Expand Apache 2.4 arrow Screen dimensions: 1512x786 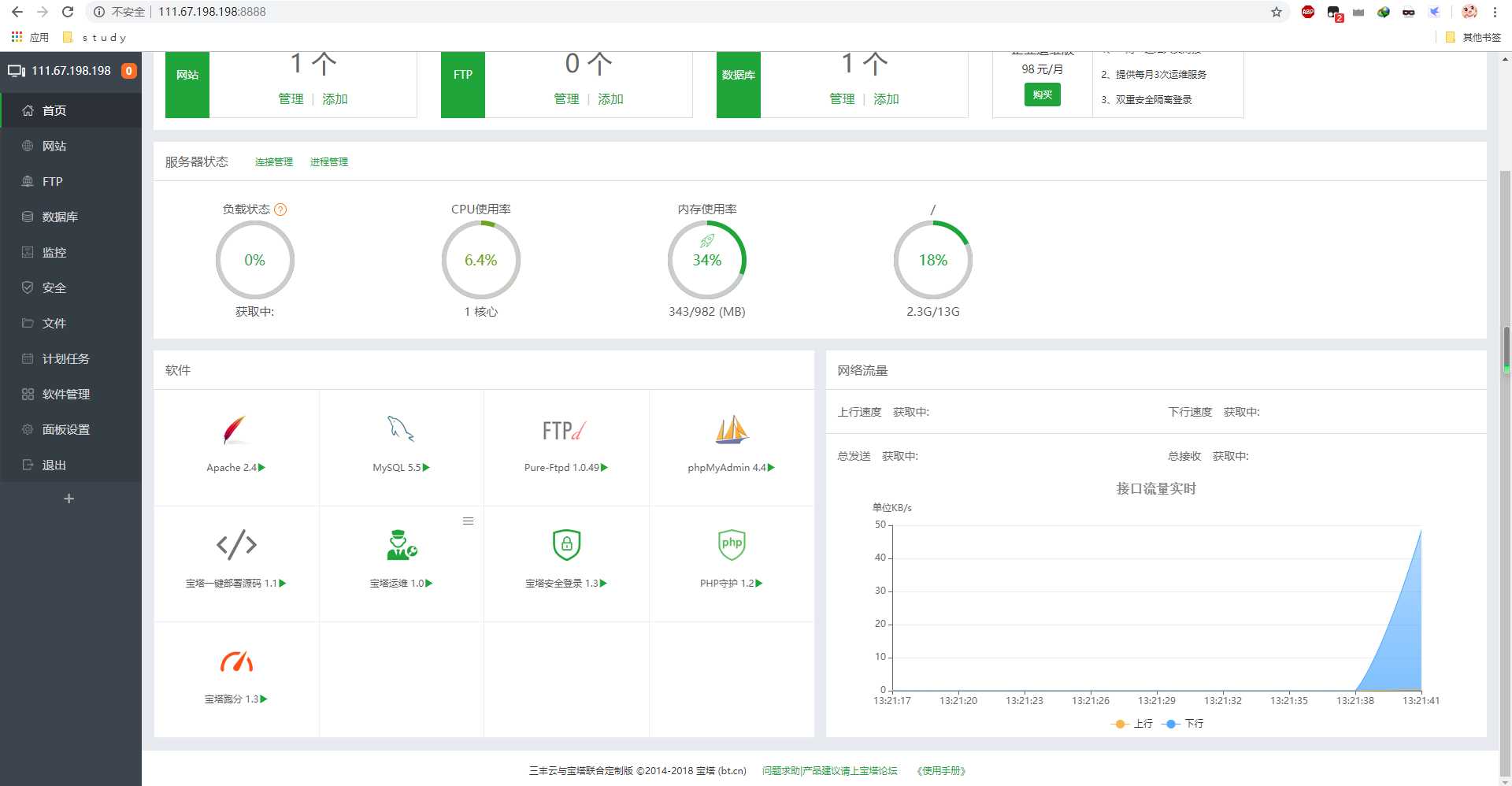click(262, 468)
